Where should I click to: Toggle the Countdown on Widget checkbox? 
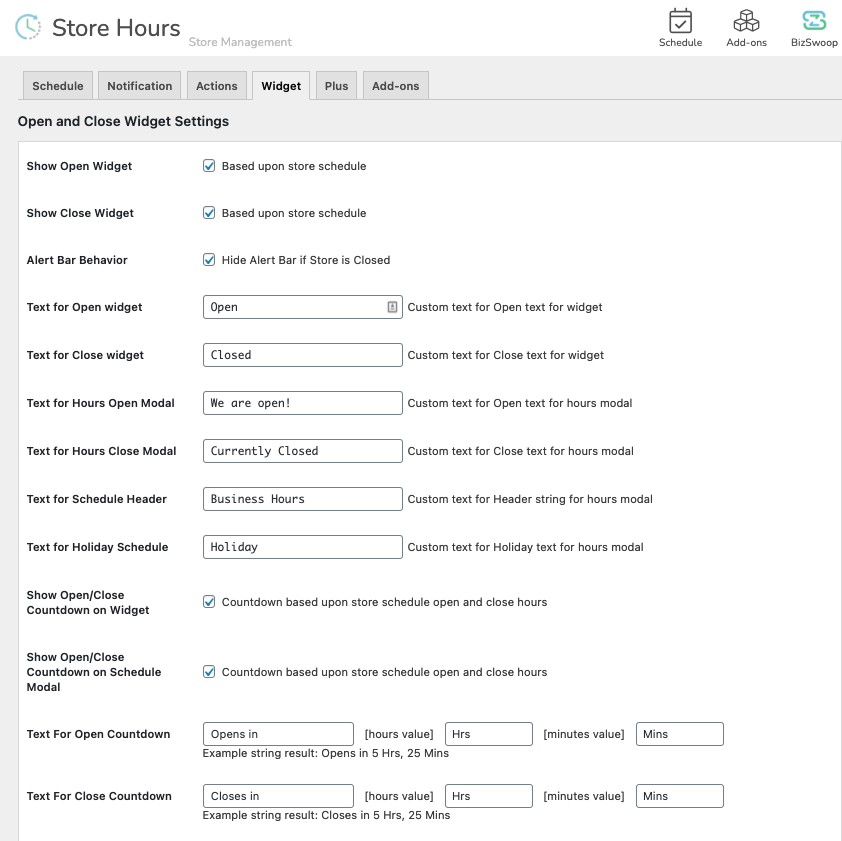point(209,602)
